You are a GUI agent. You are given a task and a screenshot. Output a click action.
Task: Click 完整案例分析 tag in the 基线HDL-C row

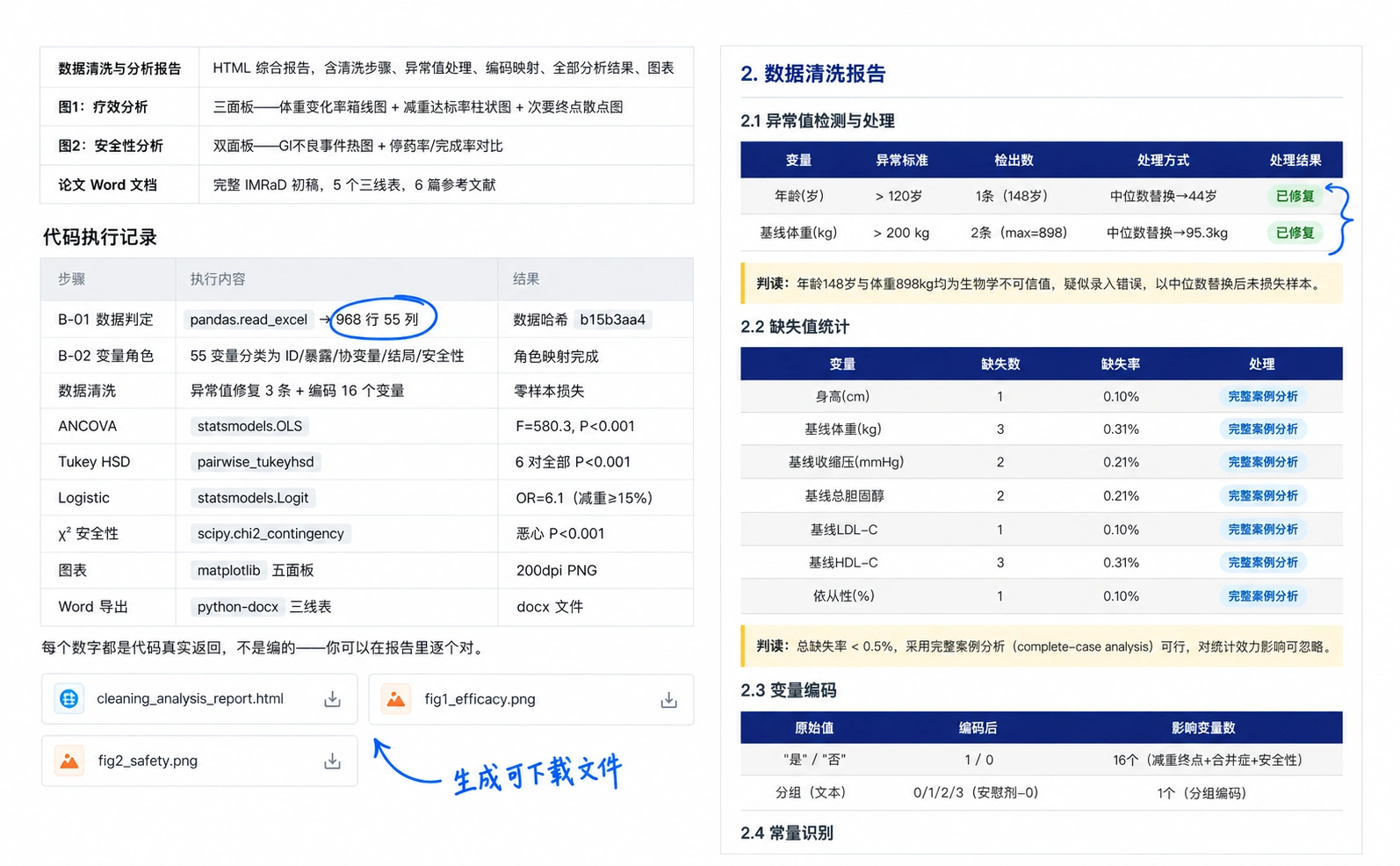point(1262,562)
